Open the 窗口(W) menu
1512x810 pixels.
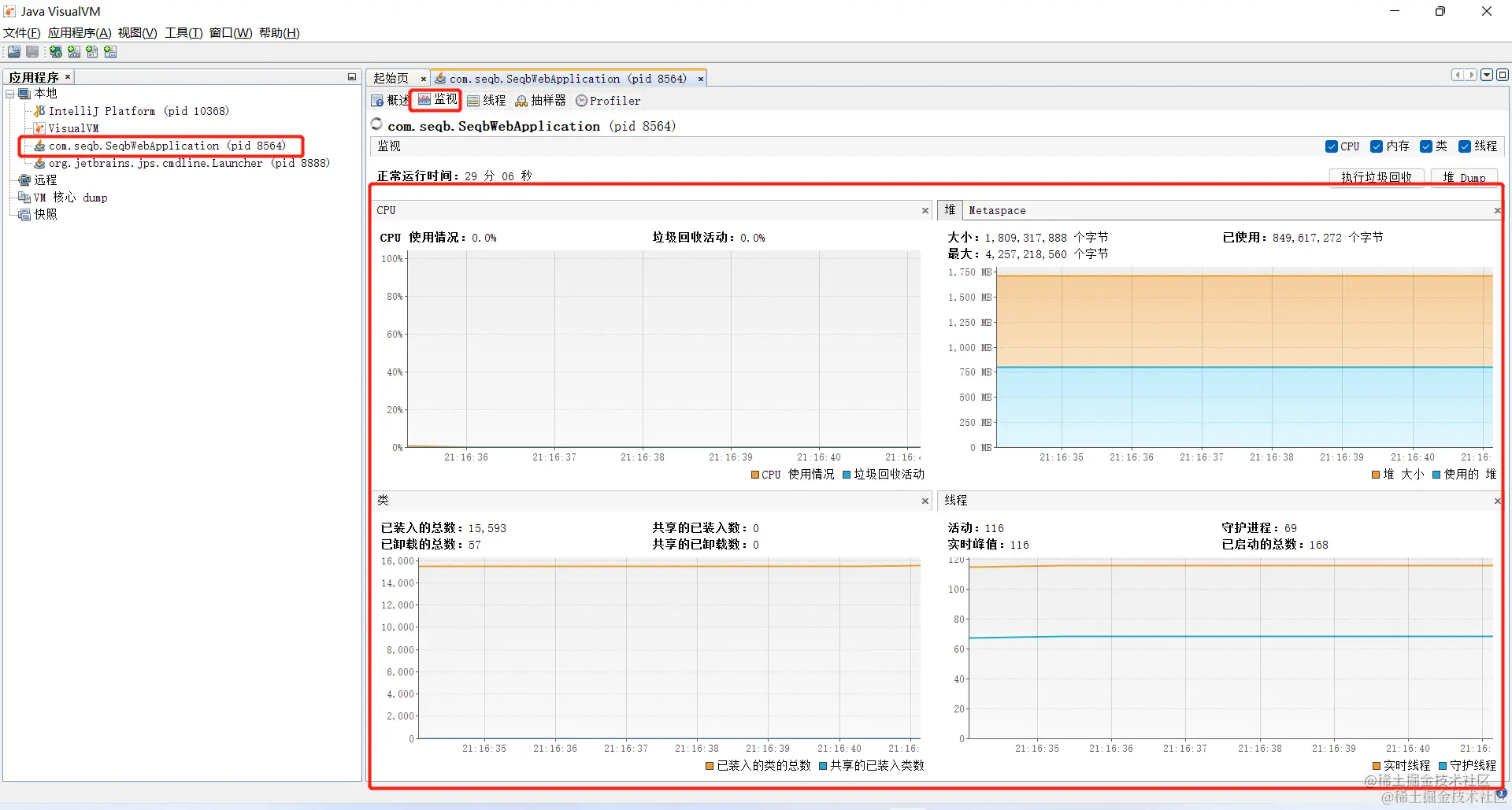pos(231,33)
